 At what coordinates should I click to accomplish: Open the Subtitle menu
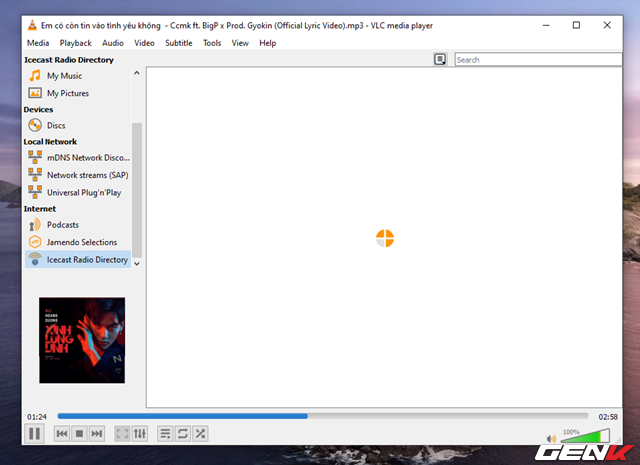[x=179, y=43]
